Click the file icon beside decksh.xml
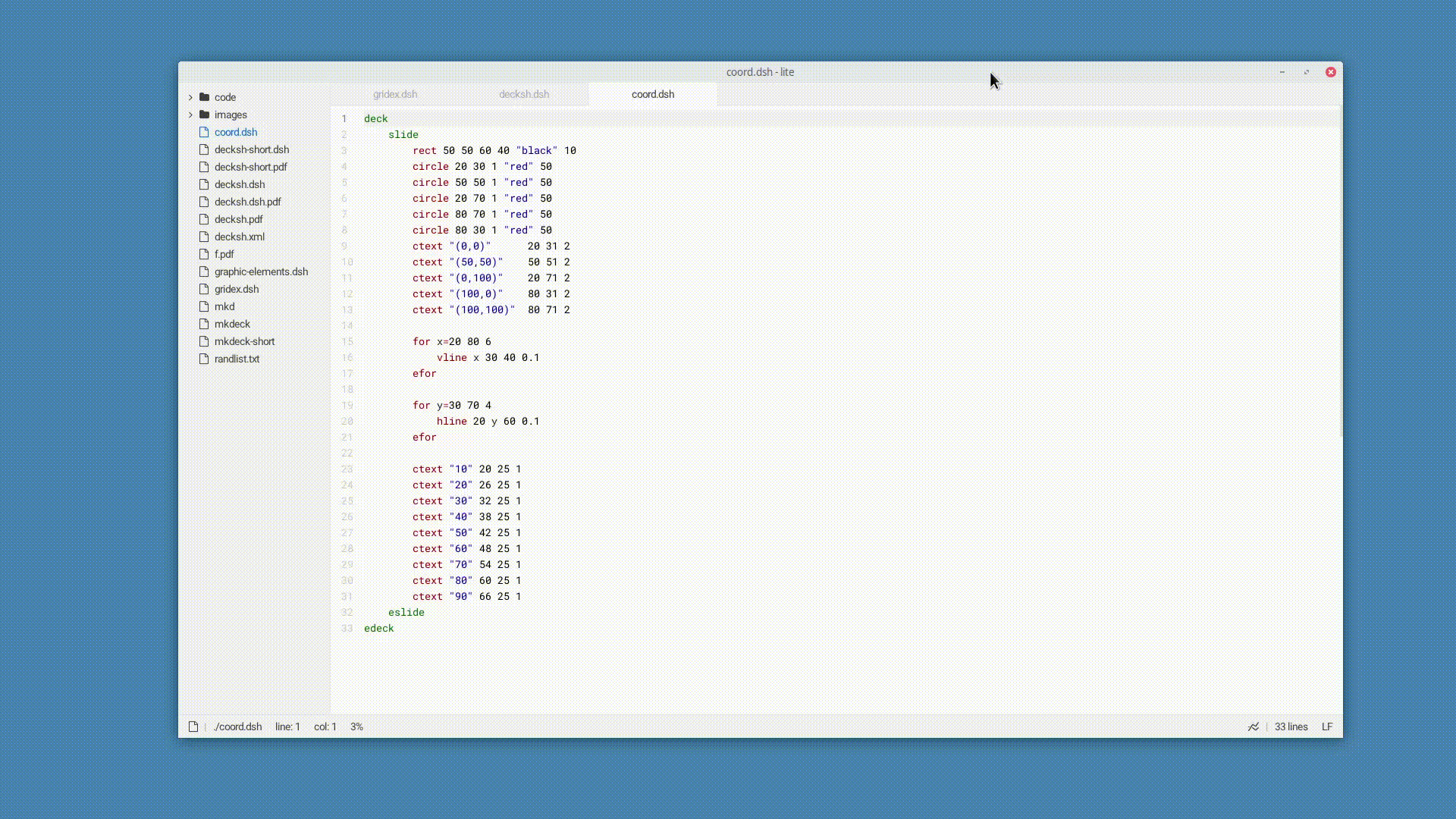This screenshot has height=819, width=1456. [203, 237]
